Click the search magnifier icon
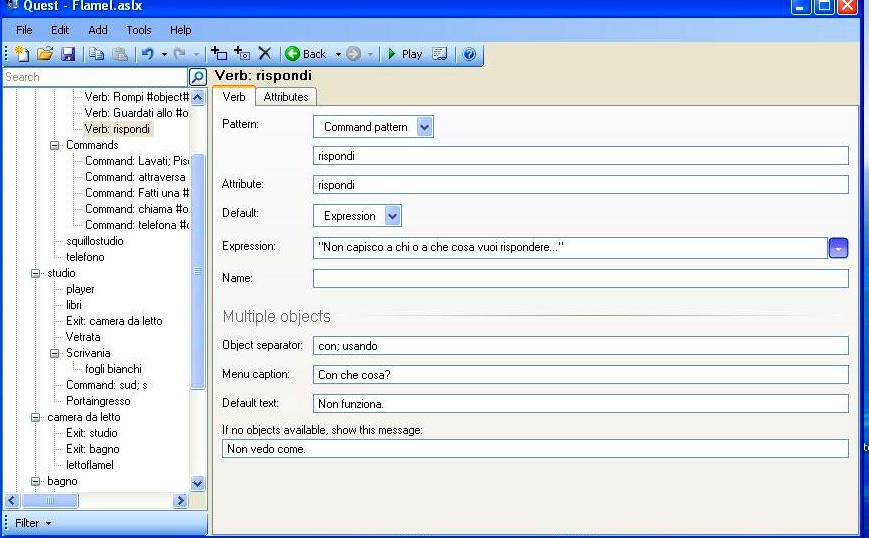The image size is (869, 538). click(x=198, y=77)
